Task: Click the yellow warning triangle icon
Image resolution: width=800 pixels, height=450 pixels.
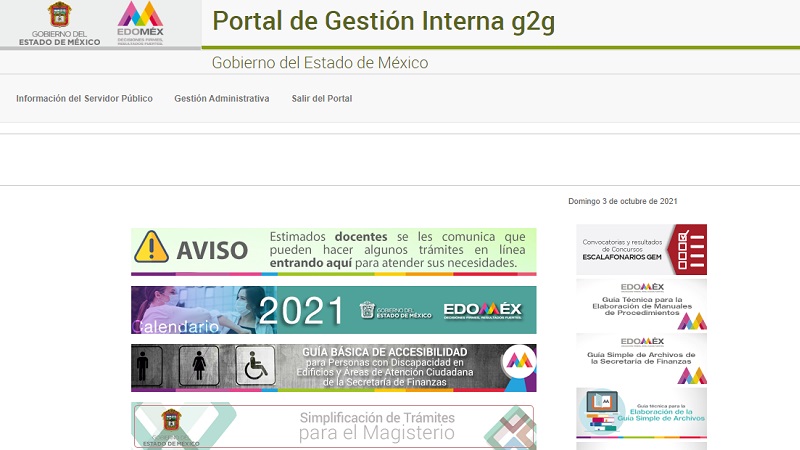Action: click(x=152, y=247)
